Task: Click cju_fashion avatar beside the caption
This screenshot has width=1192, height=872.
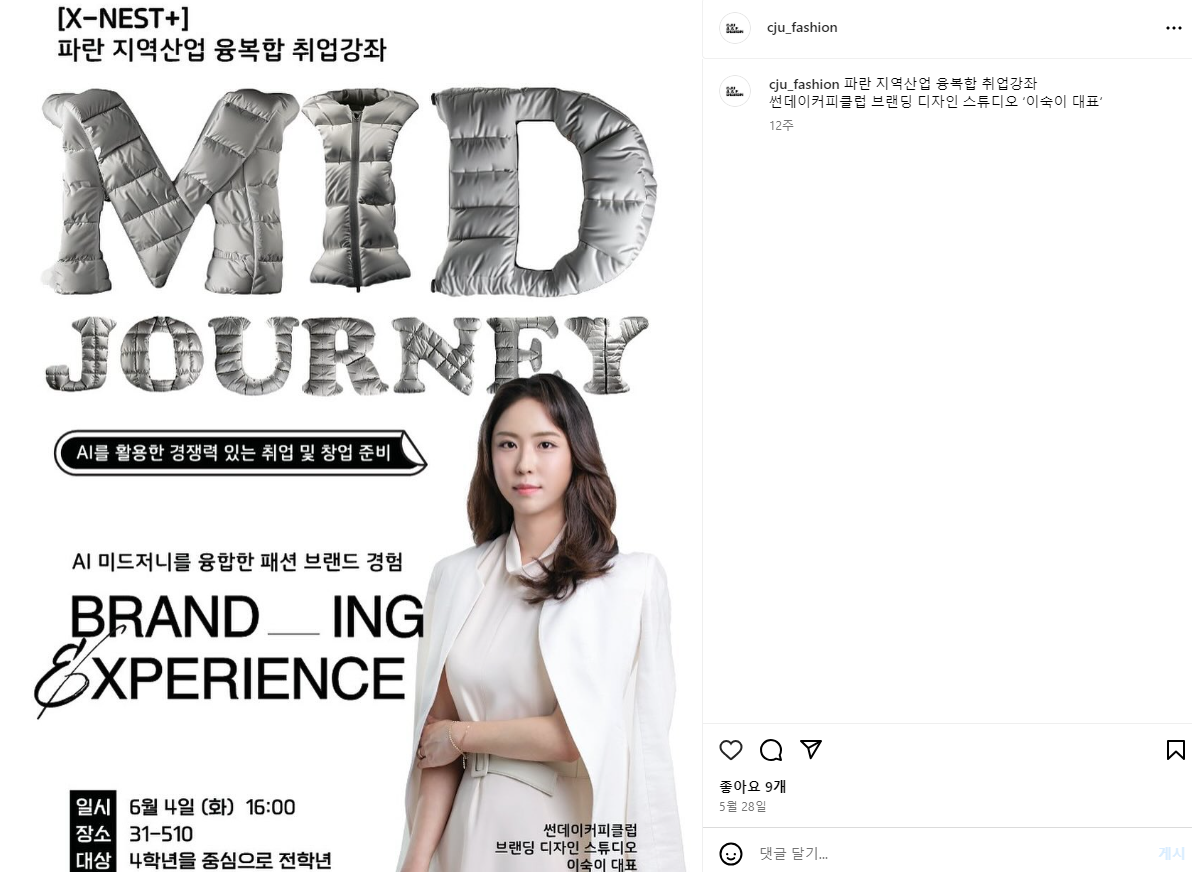Action: pyautogui.click(x=734, y=91)
